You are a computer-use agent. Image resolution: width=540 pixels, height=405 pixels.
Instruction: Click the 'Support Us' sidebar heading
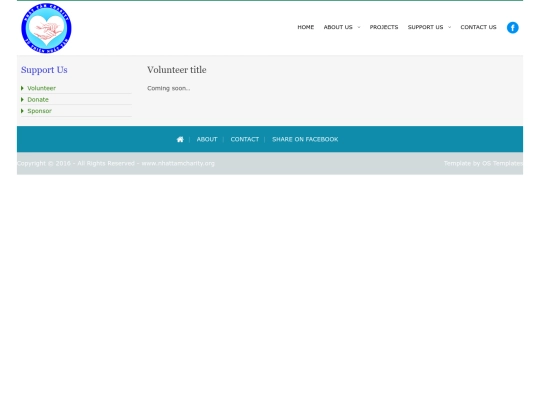click(x=44, y=70)
